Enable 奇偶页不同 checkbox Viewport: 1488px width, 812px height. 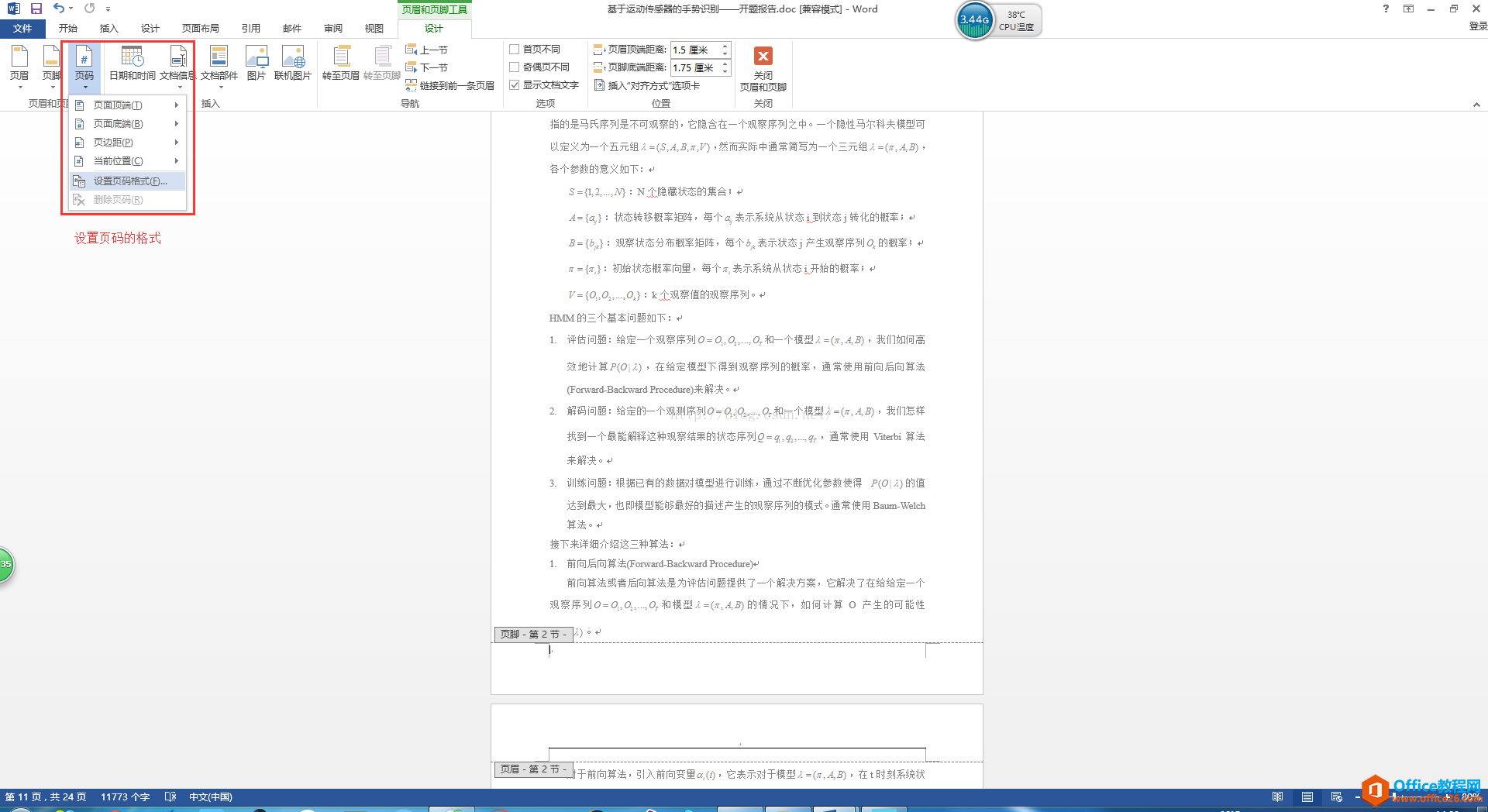click(515, 67)
